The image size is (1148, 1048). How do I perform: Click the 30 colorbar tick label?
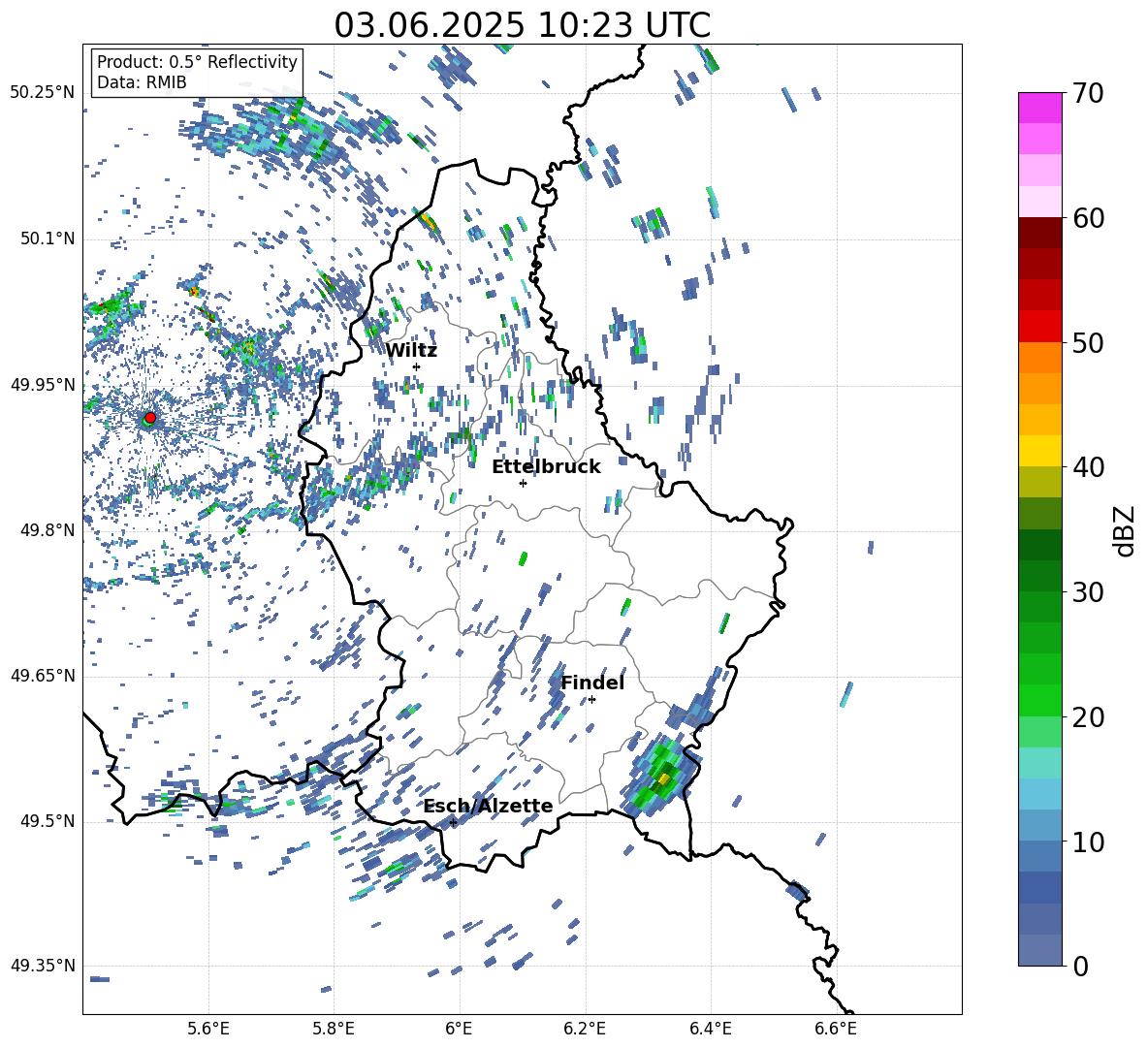[x=1088, y=592]
